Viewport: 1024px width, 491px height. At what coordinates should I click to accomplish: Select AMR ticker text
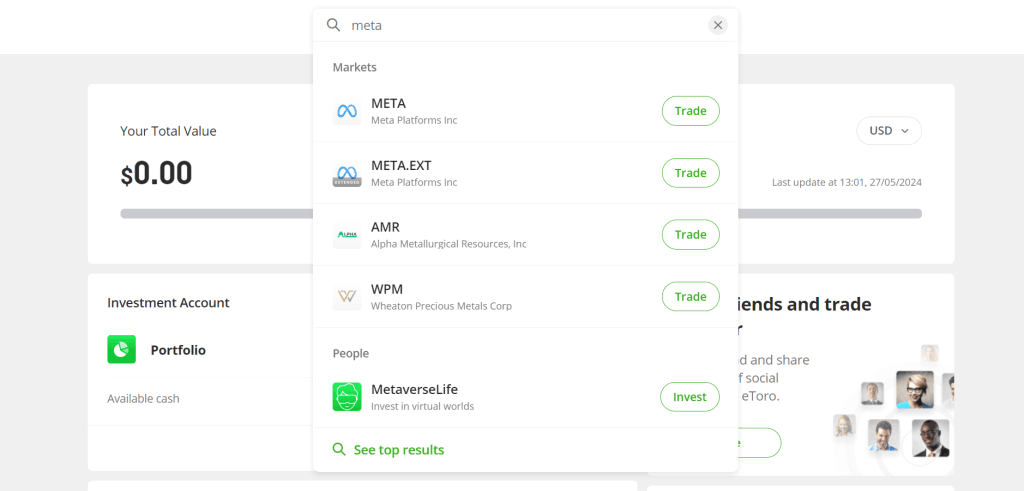point(385,227)
